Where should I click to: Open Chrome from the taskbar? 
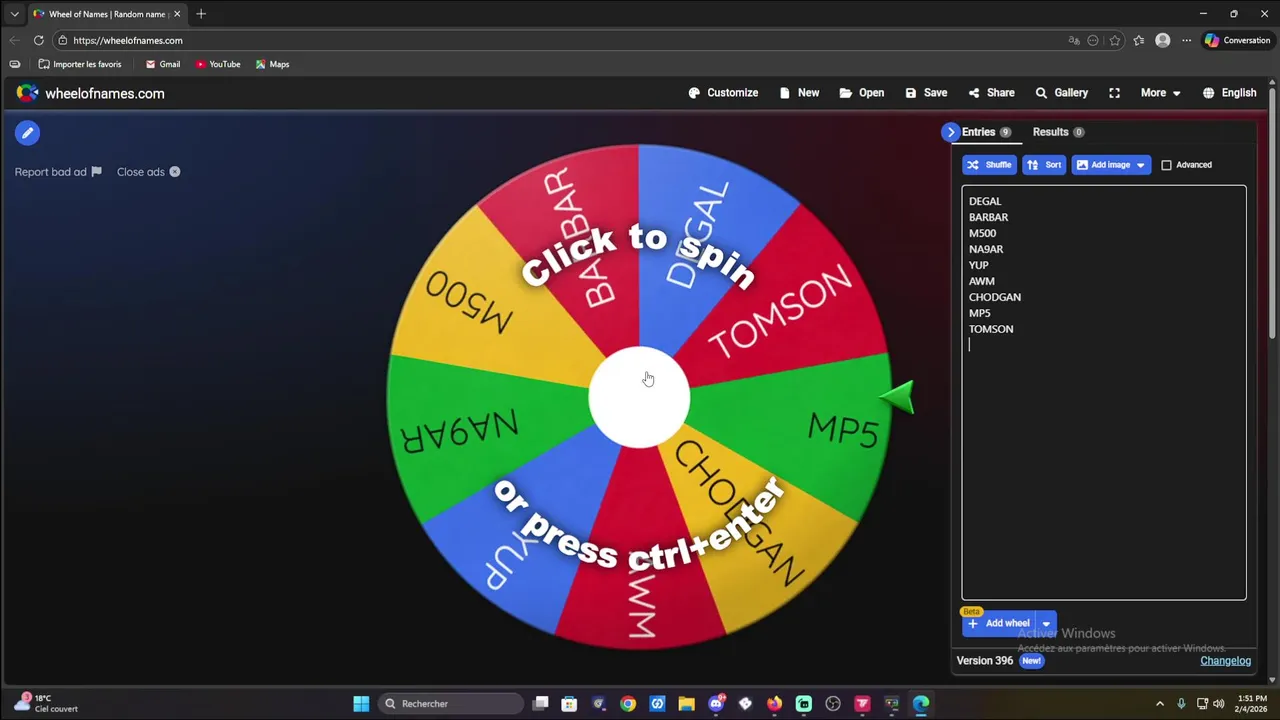click(628, 704)
